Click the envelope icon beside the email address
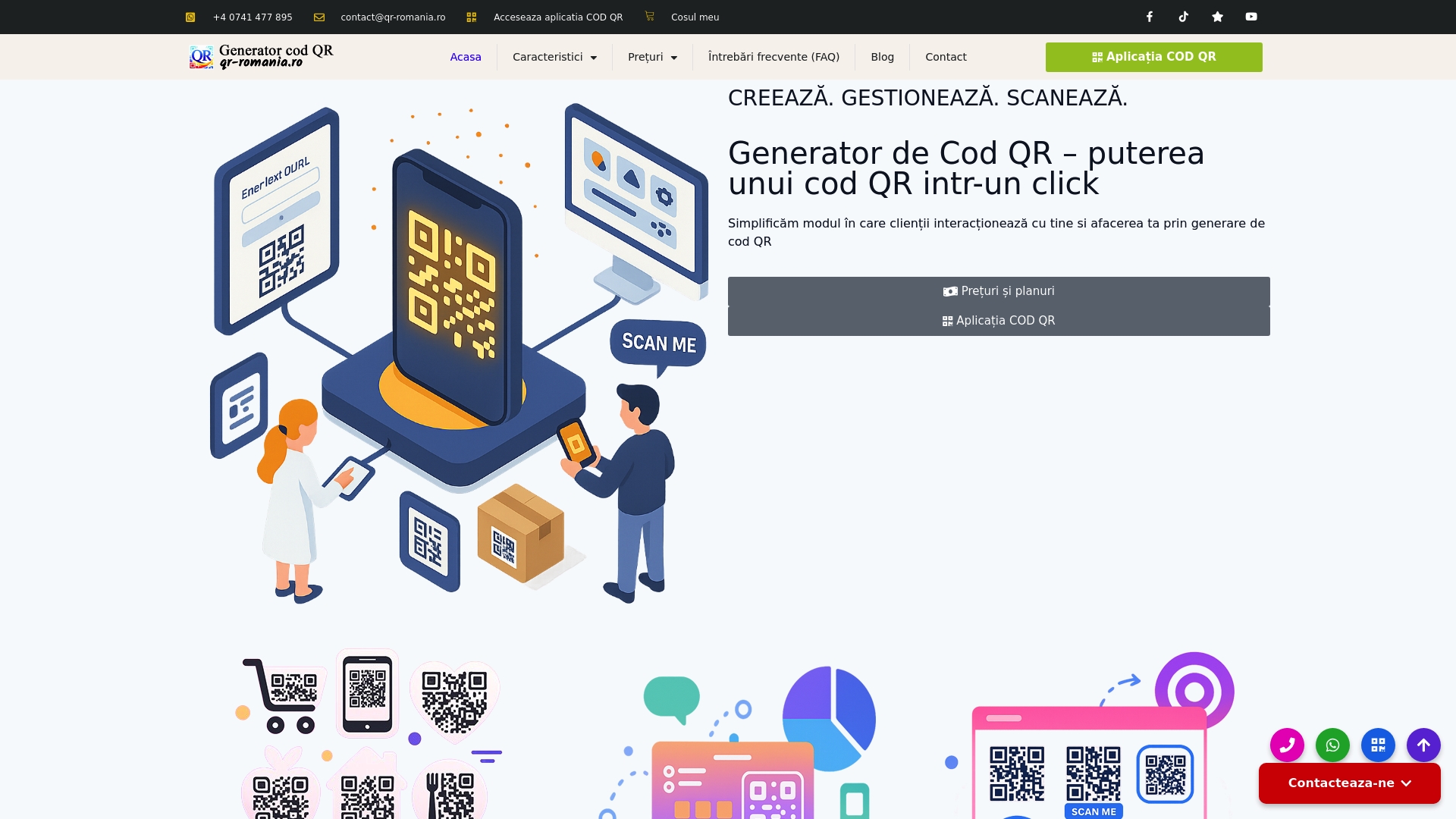Viewport: 1456px width, 819px height. click(x=319, y=16)
